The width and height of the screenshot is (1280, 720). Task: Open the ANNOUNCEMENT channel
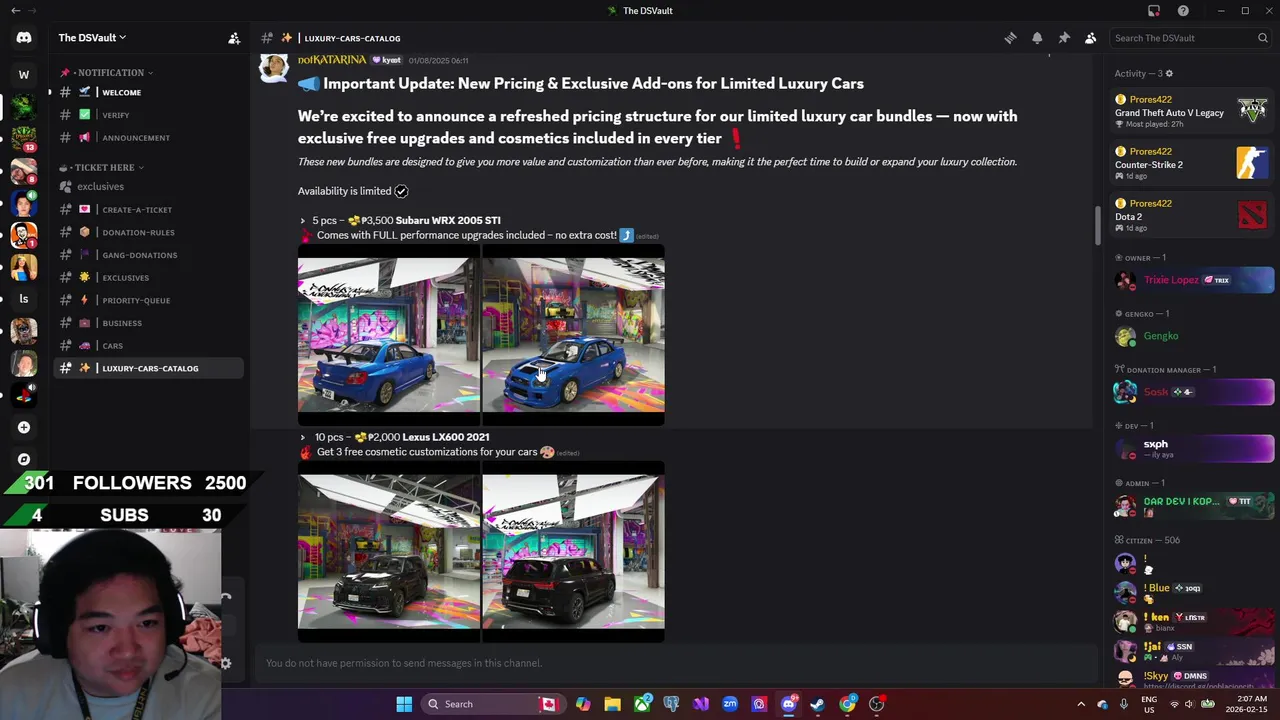[x=147, y=138]
